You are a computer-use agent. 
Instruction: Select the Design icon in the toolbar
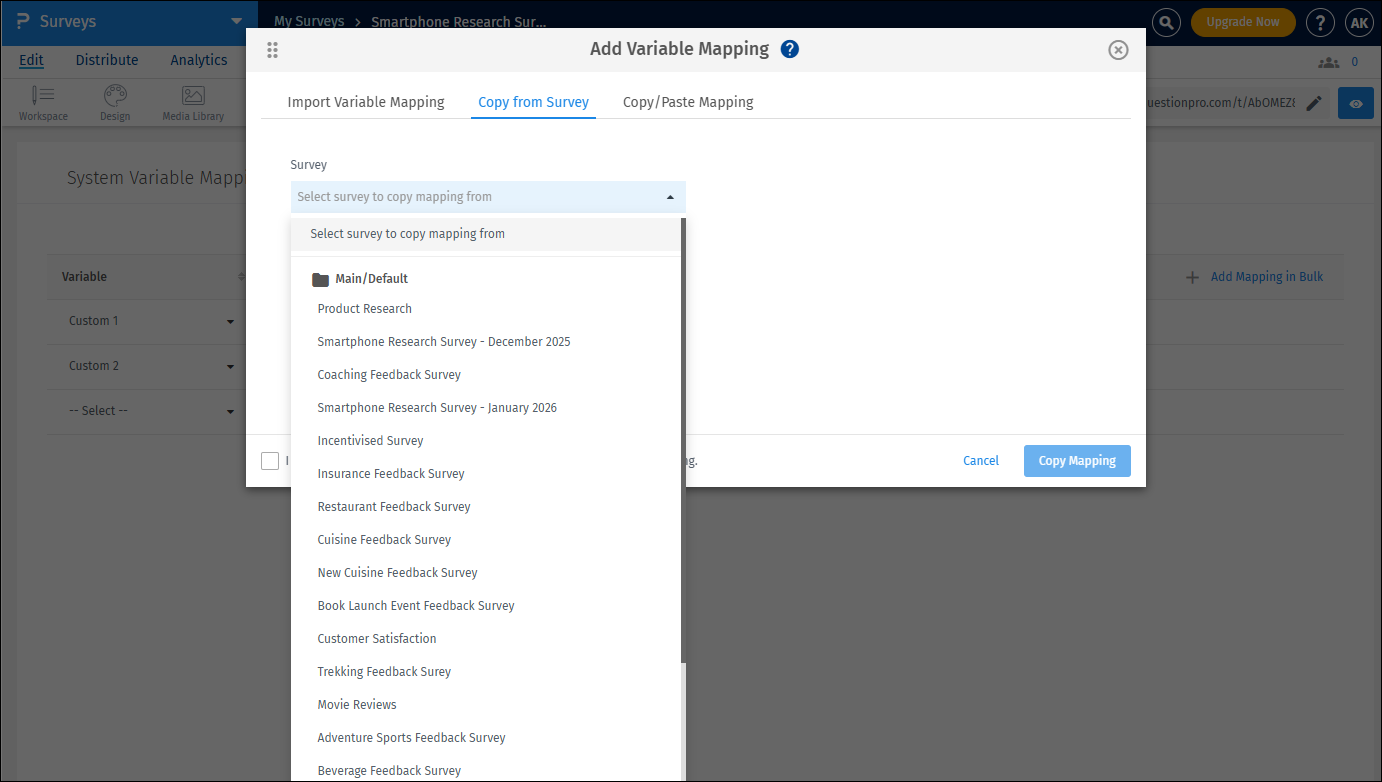coord(114,101)
